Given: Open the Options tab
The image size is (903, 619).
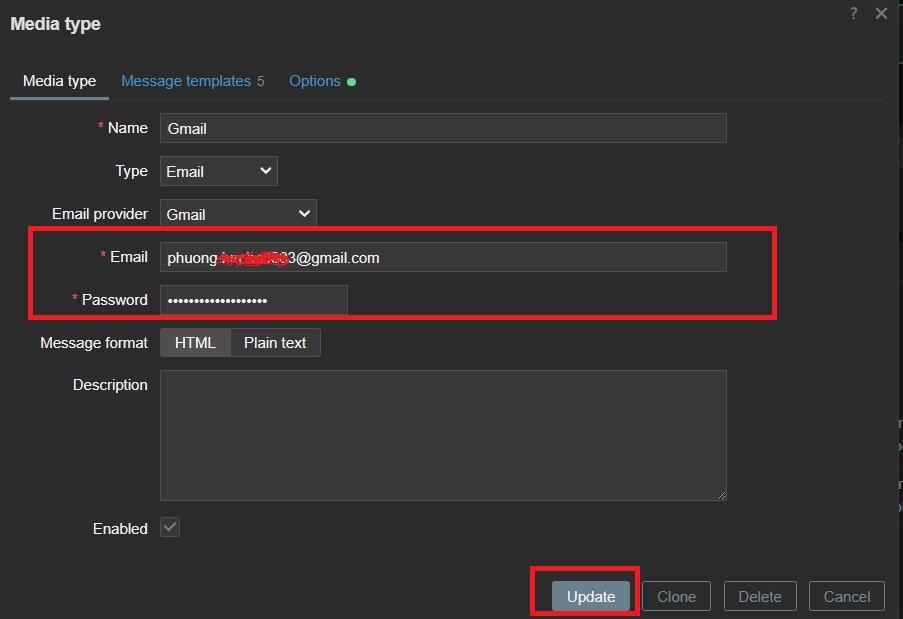Looking at the screenshot, I should point(315,81).
